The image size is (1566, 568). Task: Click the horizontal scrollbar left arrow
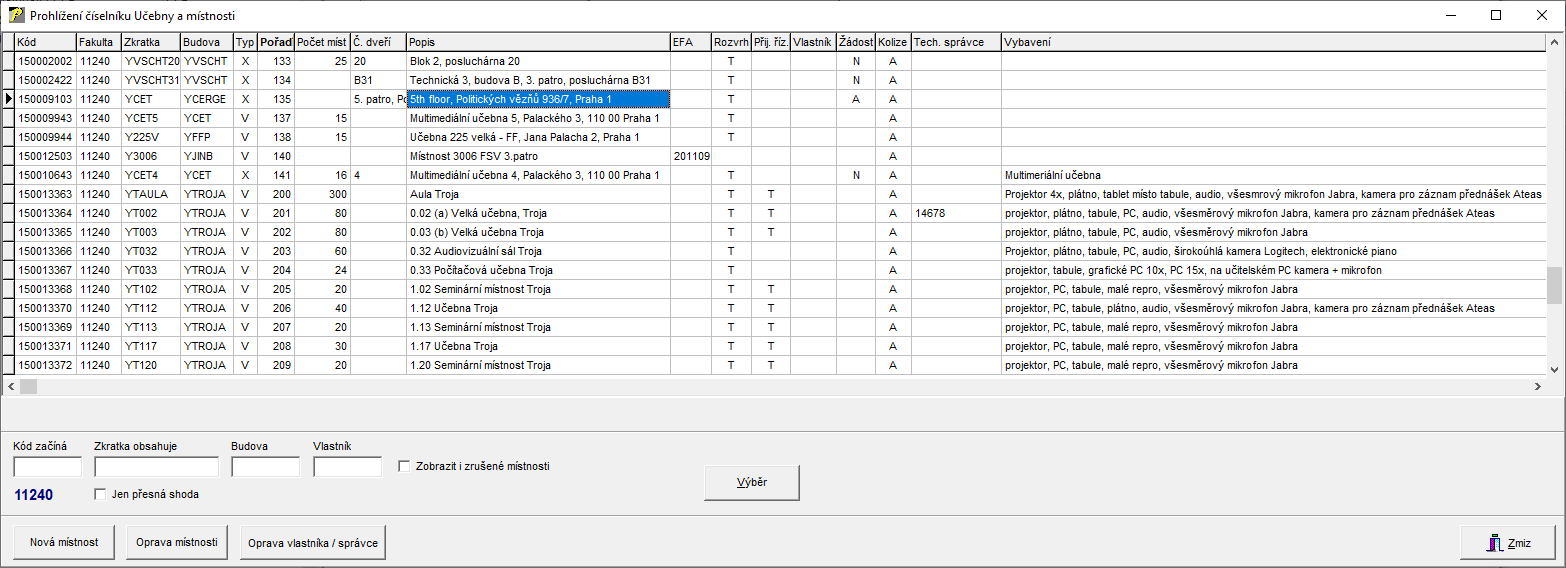tap(10, 385)
